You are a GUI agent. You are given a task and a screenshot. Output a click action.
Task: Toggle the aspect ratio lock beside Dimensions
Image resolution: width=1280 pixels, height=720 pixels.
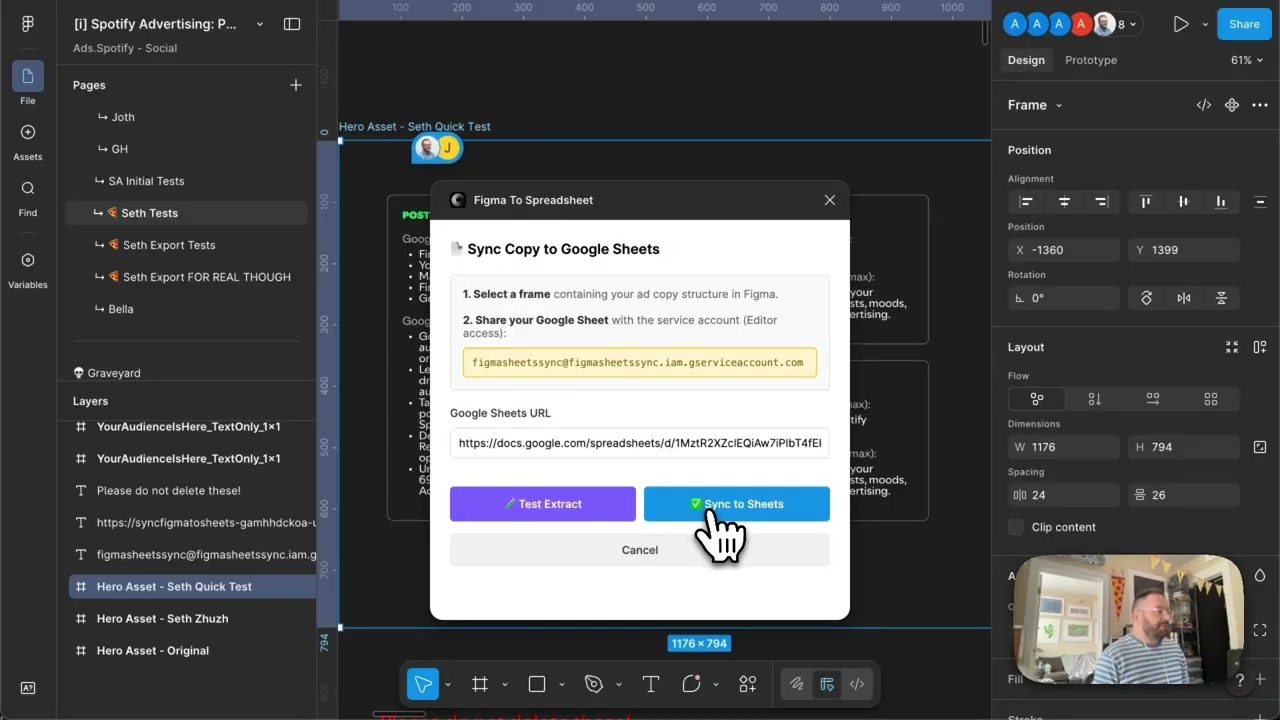[1260, 447]
